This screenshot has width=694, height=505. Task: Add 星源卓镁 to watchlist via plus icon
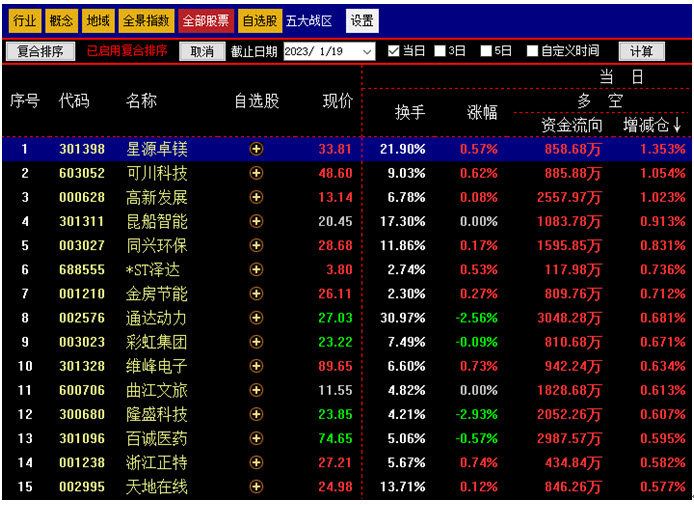256,149
